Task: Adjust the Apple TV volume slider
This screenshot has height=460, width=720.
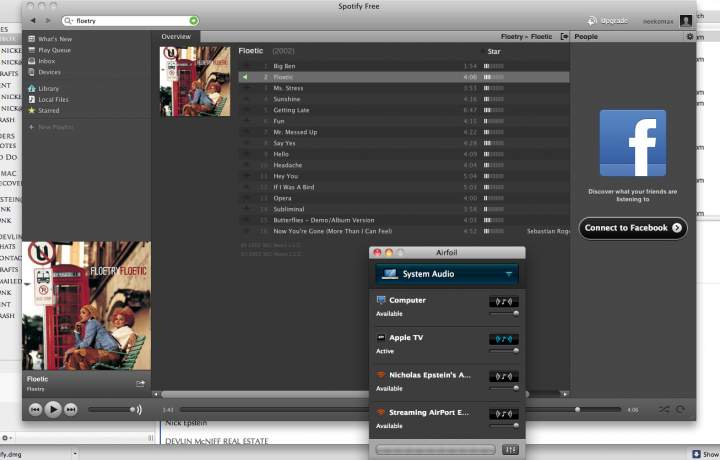Action: point(504,351)
